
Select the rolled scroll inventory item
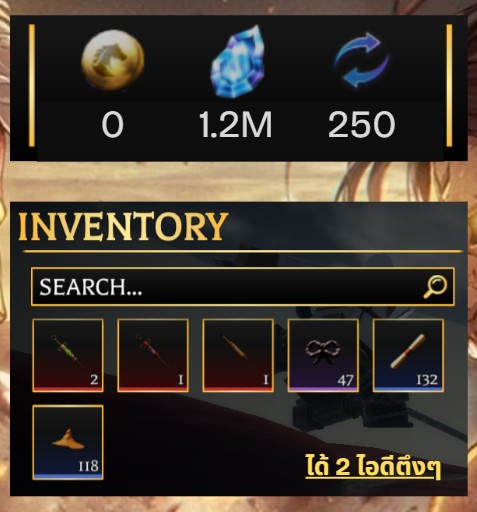point(408,355)
